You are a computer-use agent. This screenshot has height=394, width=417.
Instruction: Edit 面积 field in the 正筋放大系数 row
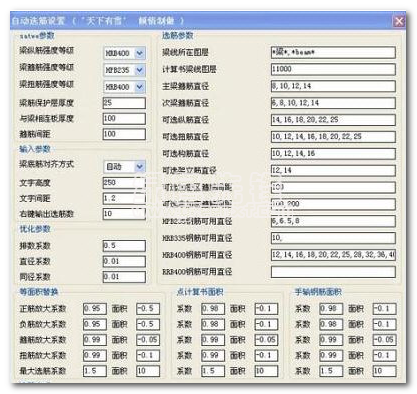pos(148,309)
